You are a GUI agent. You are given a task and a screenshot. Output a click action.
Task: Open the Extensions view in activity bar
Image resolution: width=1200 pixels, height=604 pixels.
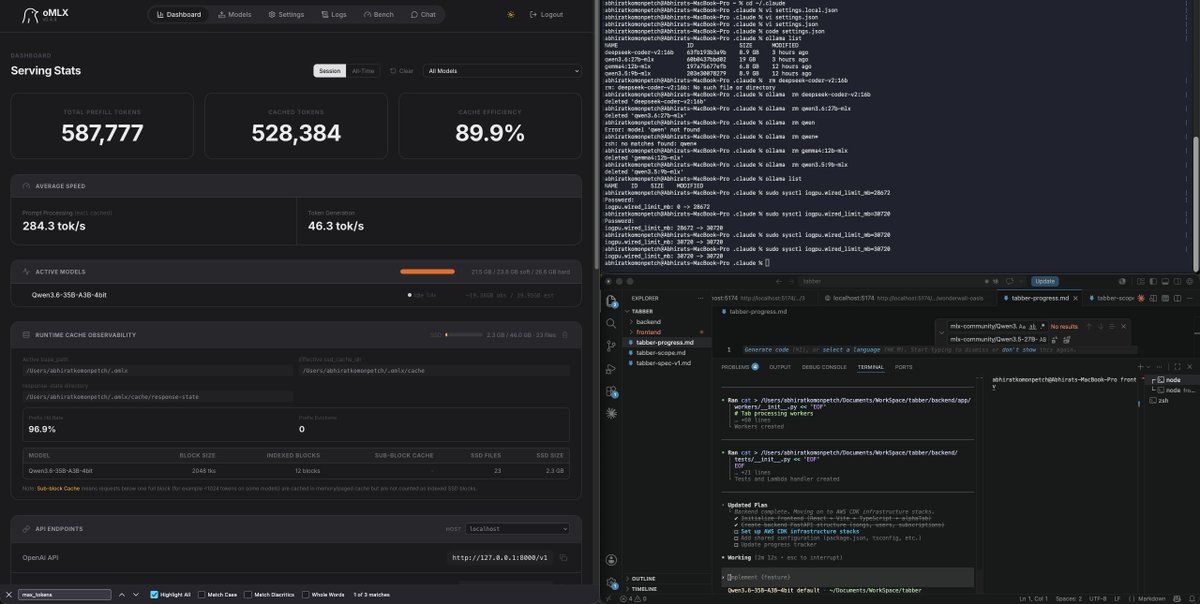pos(611,390)
